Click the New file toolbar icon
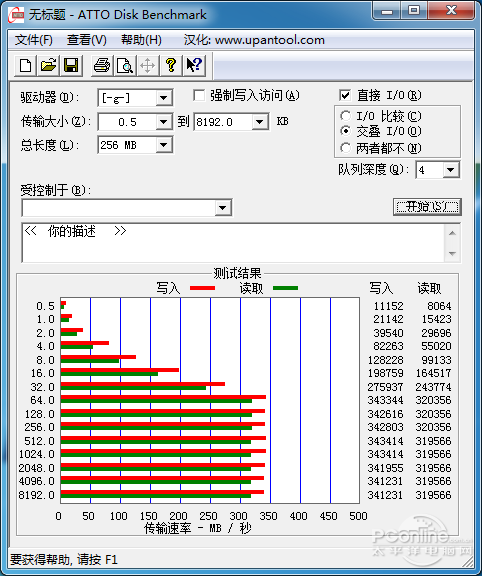The image size is (482, 576). pos(25,66)
